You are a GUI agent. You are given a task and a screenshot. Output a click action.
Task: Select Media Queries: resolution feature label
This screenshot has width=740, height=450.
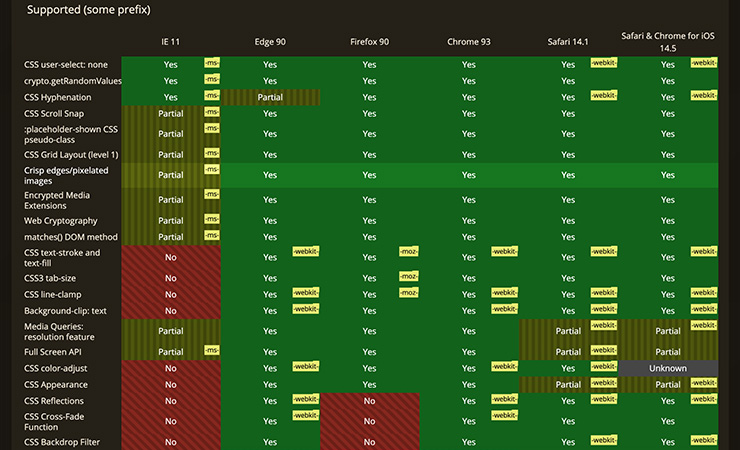point(59,332)
